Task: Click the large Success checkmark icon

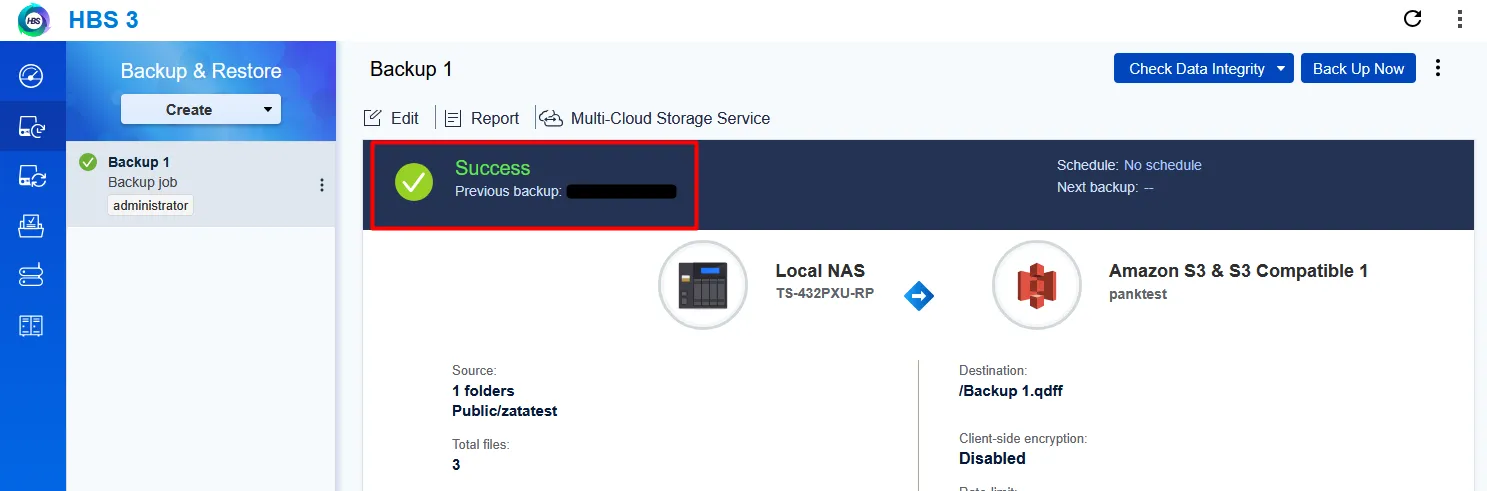Action: click(414, 182)
